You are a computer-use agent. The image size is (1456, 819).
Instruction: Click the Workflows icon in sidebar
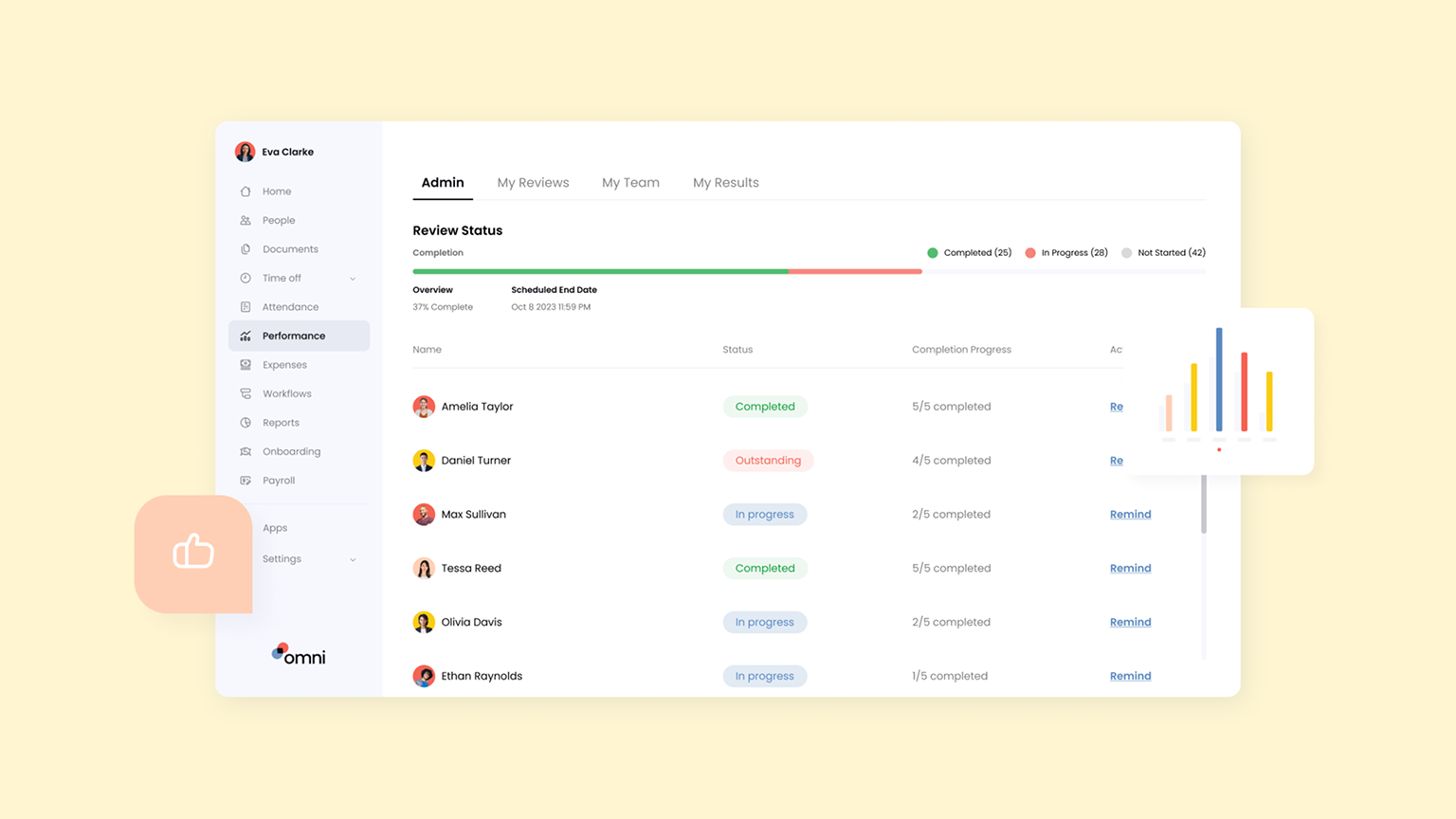(x=246, y=393)
